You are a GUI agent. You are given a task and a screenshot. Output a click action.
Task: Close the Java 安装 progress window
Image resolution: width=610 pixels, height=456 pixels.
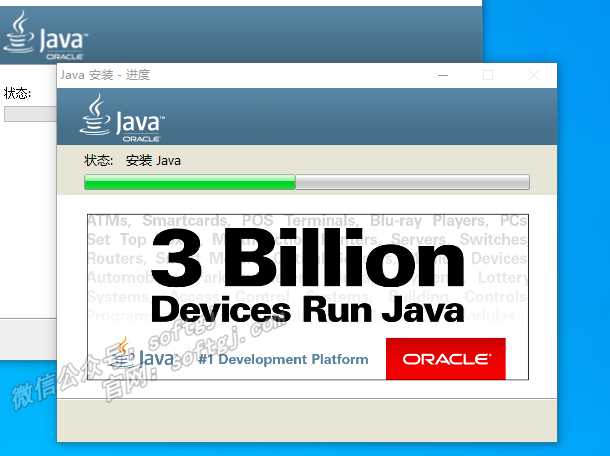point(534,75)
